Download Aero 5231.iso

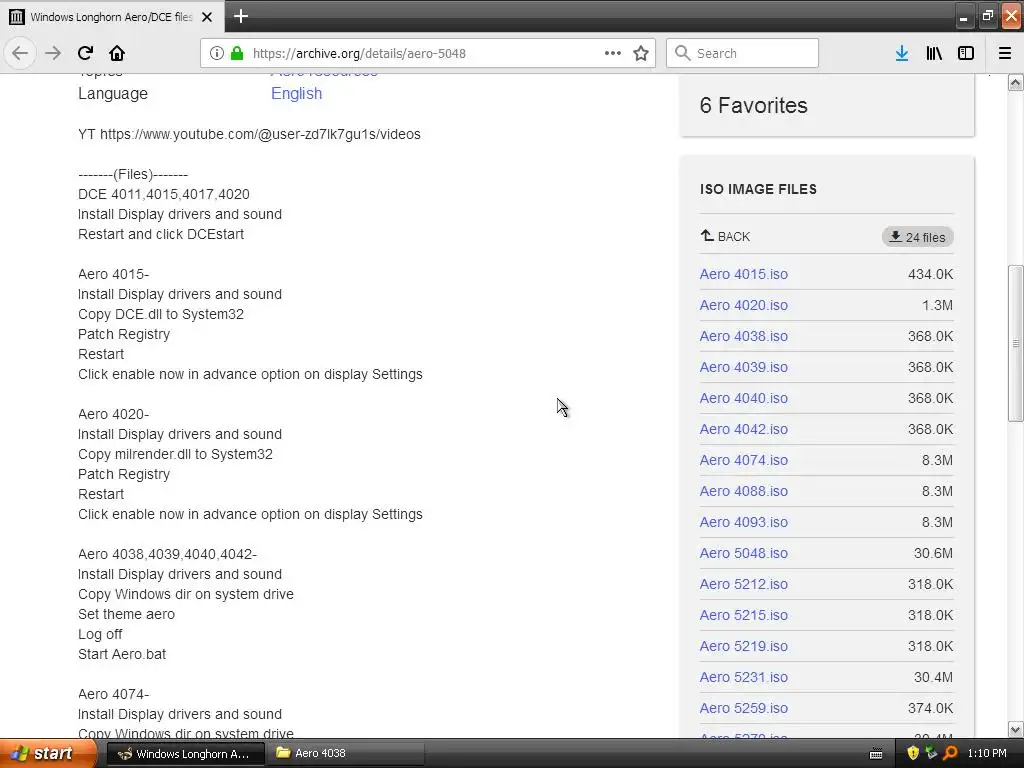pyautogui.click(x=744, y=677)
